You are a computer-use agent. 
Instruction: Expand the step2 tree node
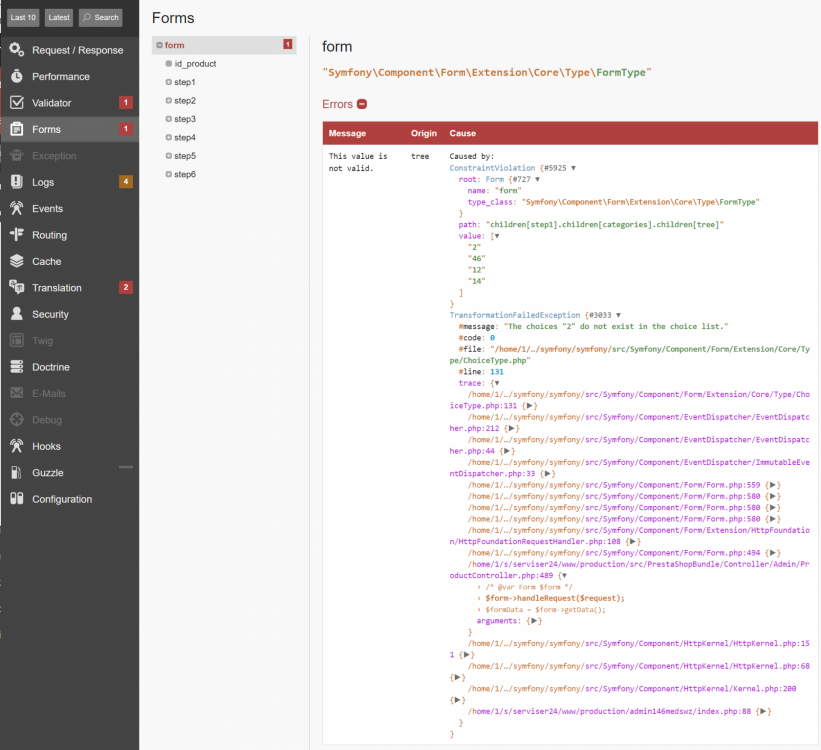169,100
